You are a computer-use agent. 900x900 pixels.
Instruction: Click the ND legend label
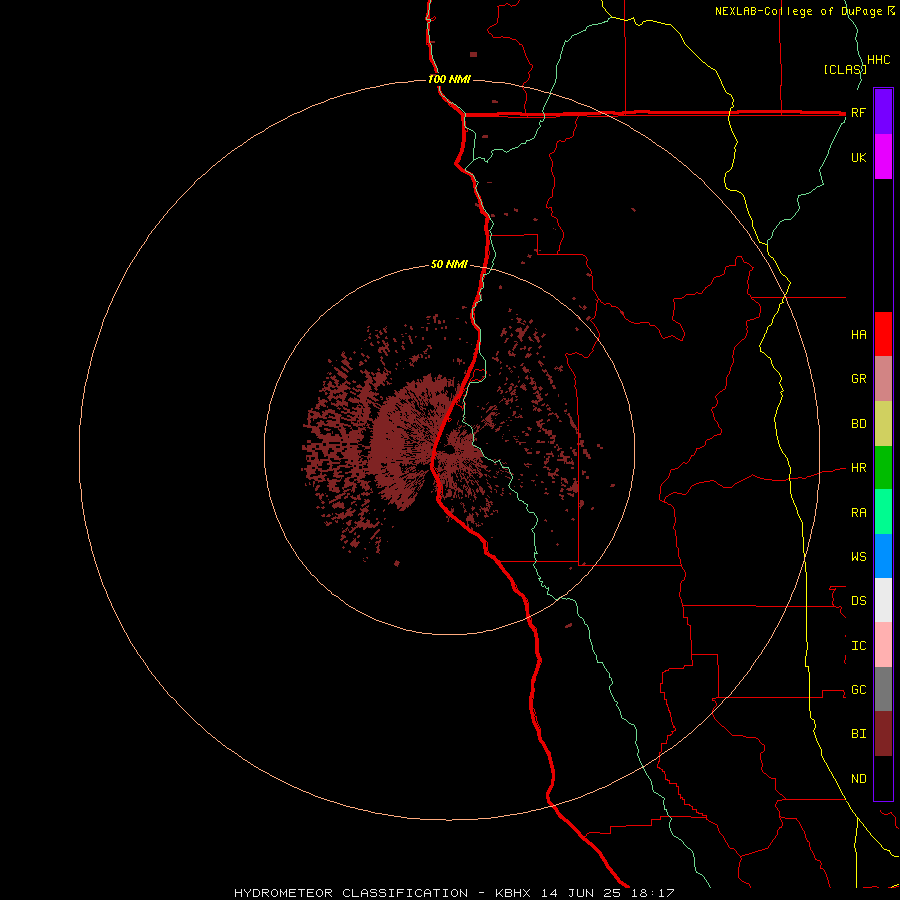coord(859,779)
